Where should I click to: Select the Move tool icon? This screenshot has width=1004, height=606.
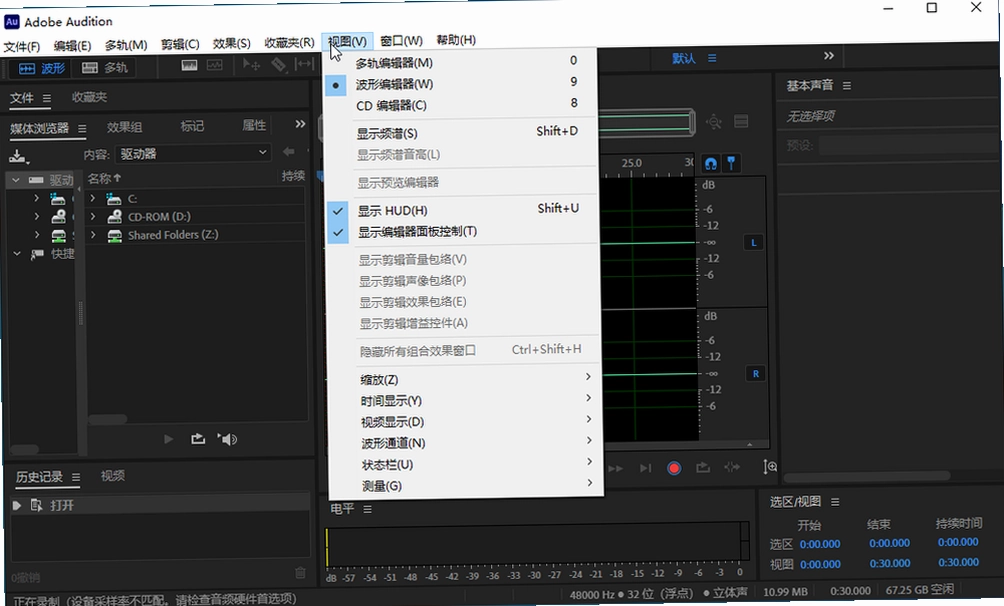251,65
